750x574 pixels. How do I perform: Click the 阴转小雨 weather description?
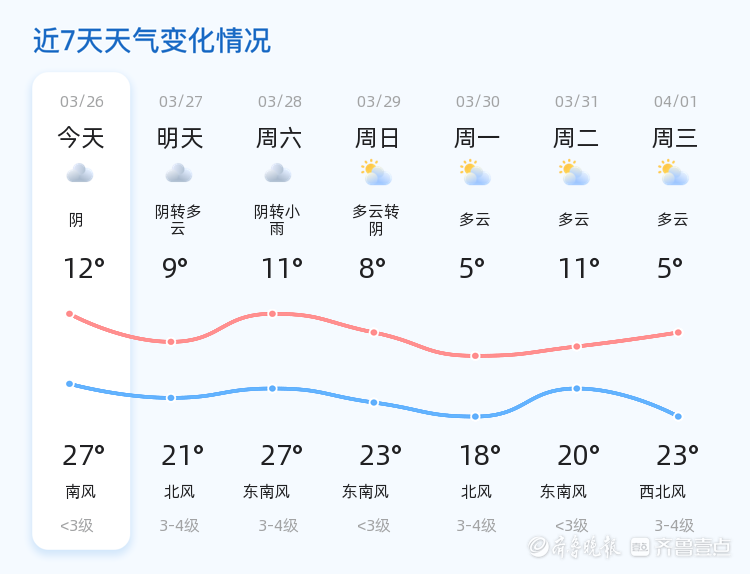click(277, 220)
